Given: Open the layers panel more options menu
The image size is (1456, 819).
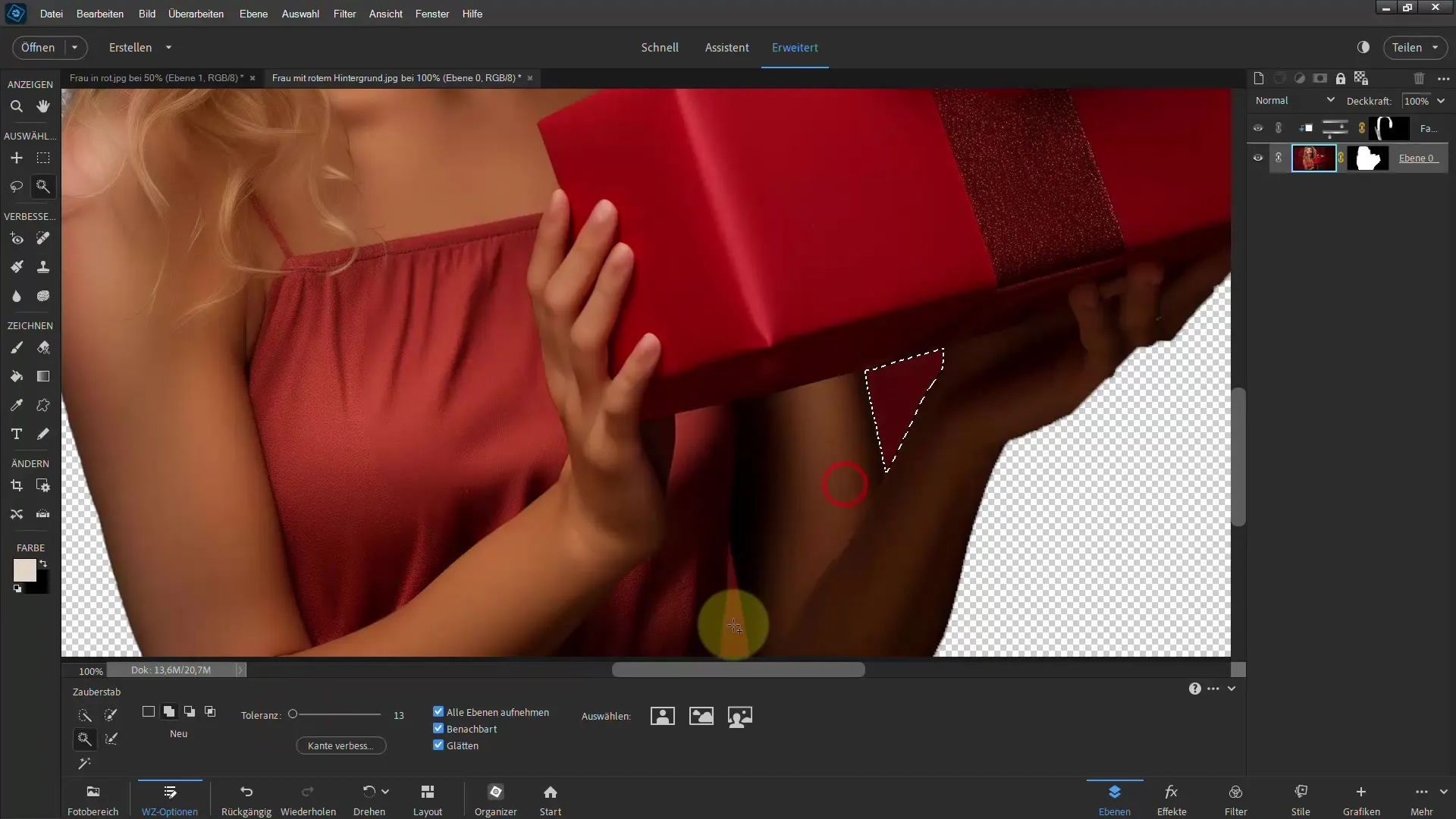Looking at the screenshot, I should [x=1443, y=78].
